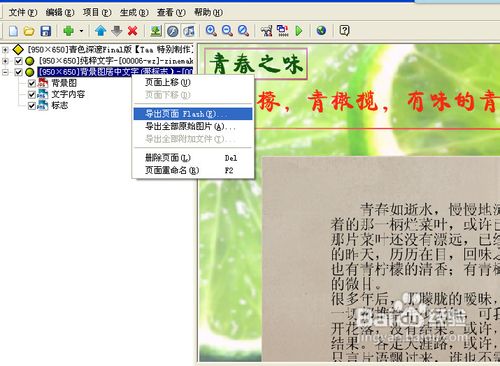Toggle the 文字内容 item checkbox
Screen dimensions: 500x366
32,95
